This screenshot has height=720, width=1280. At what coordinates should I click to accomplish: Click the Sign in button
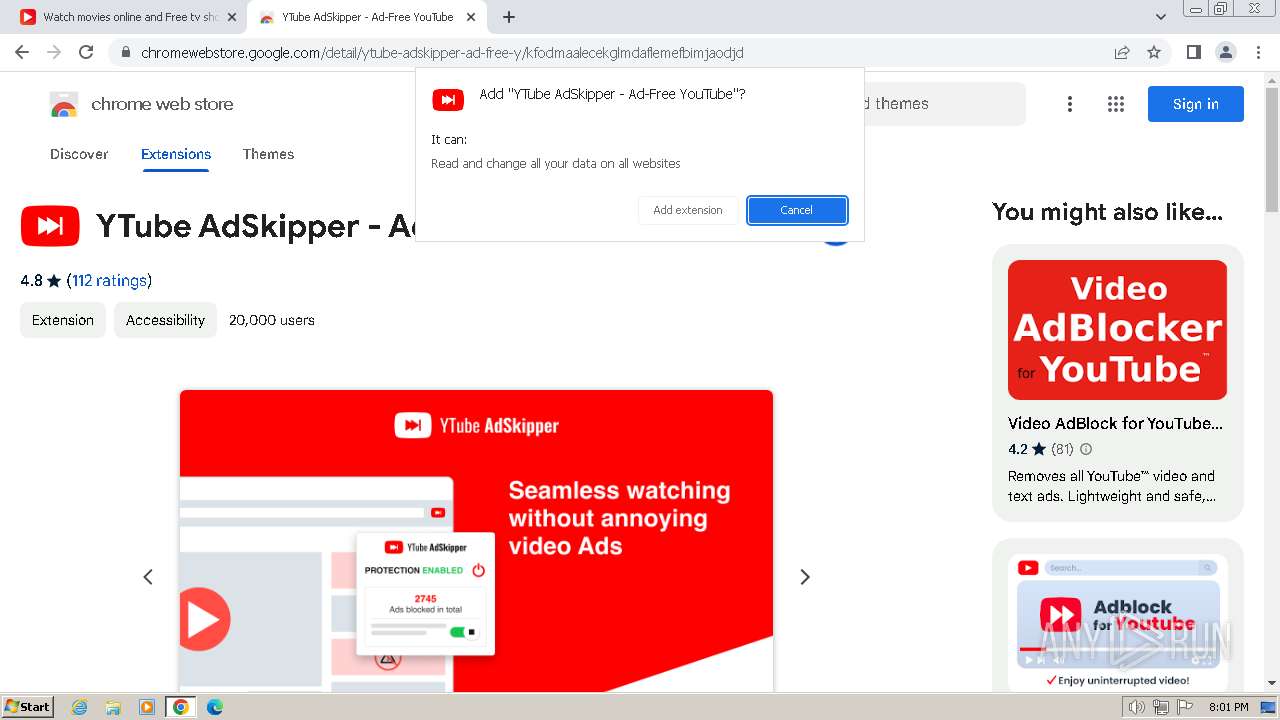click(1196, 104)
